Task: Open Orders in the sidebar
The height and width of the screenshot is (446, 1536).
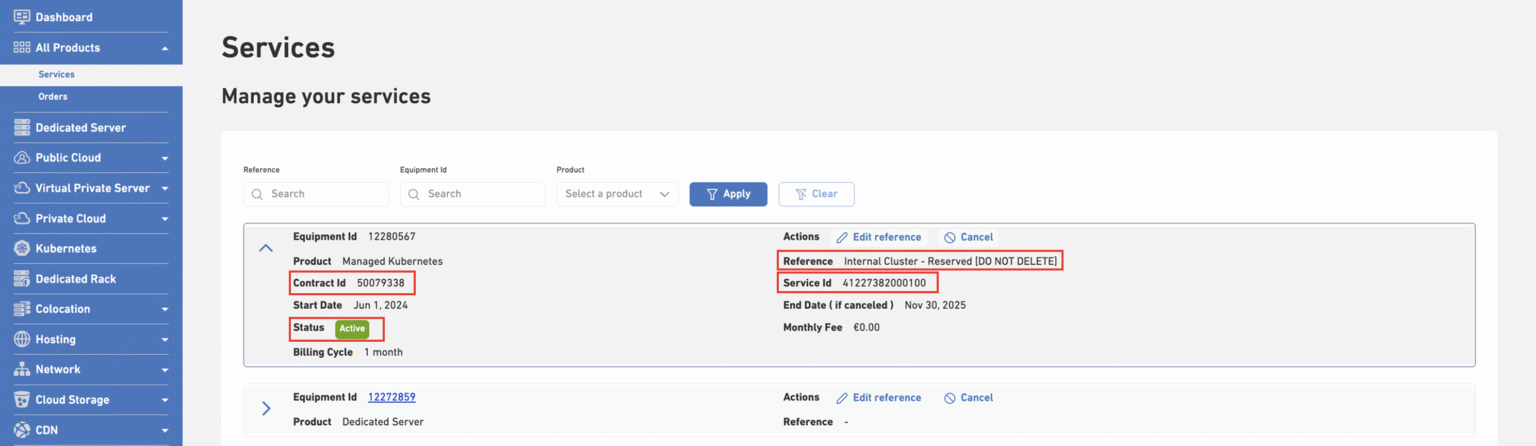Action: (x=53, y=97)
